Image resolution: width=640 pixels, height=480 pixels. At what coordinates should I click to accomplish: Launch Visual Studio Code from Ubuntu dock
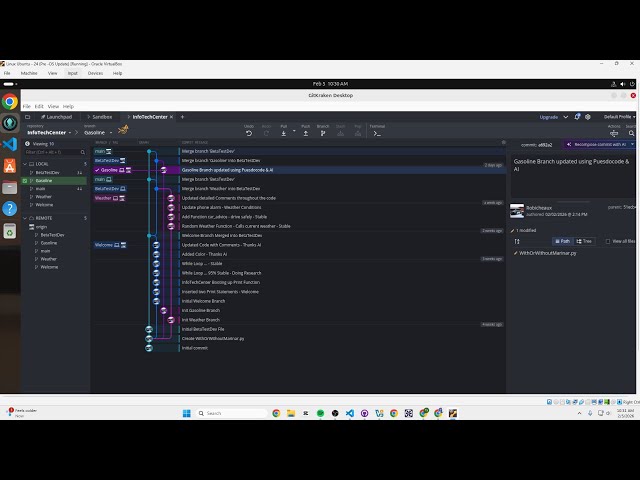tap(9, 144)
